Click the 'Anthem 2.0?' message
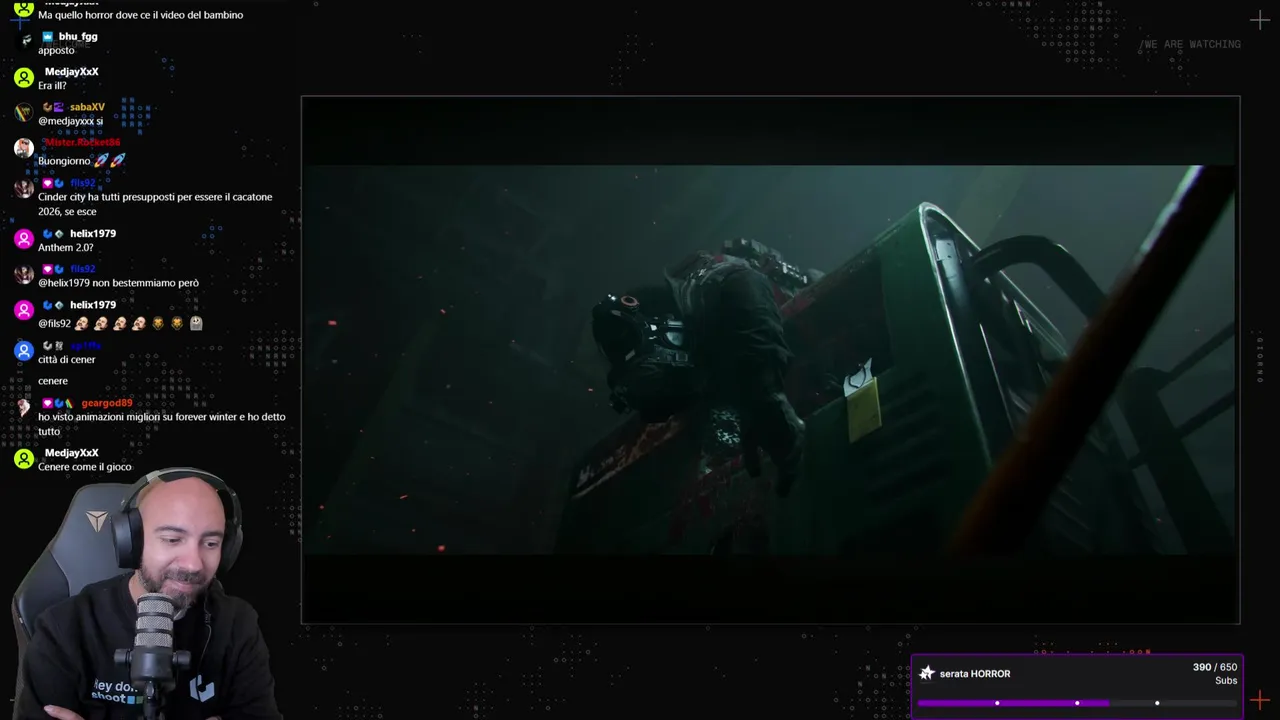 coord(65,247)
